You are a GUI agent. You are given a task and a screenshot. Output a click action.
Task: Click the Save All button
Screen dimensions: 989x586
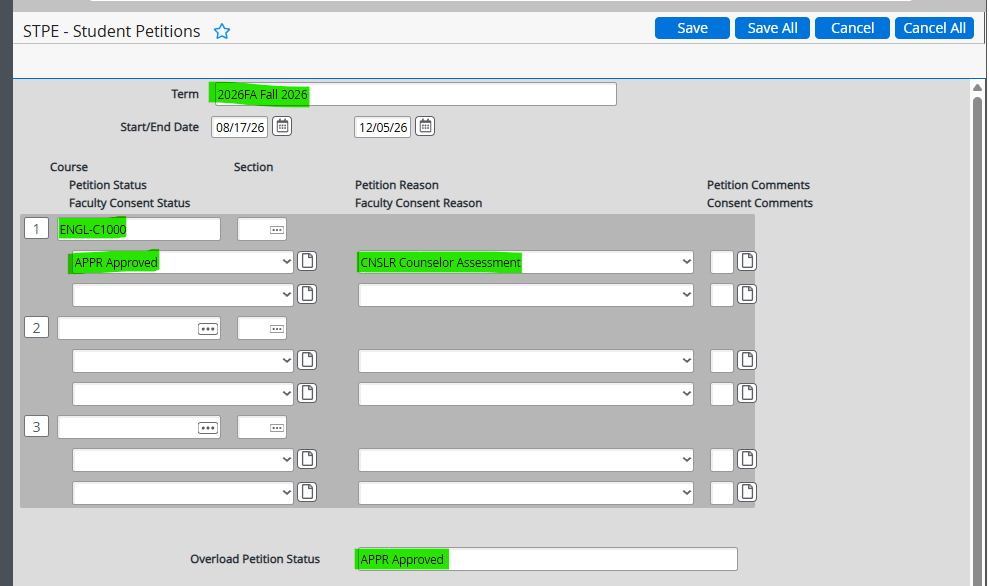click(x=771, y=27)
